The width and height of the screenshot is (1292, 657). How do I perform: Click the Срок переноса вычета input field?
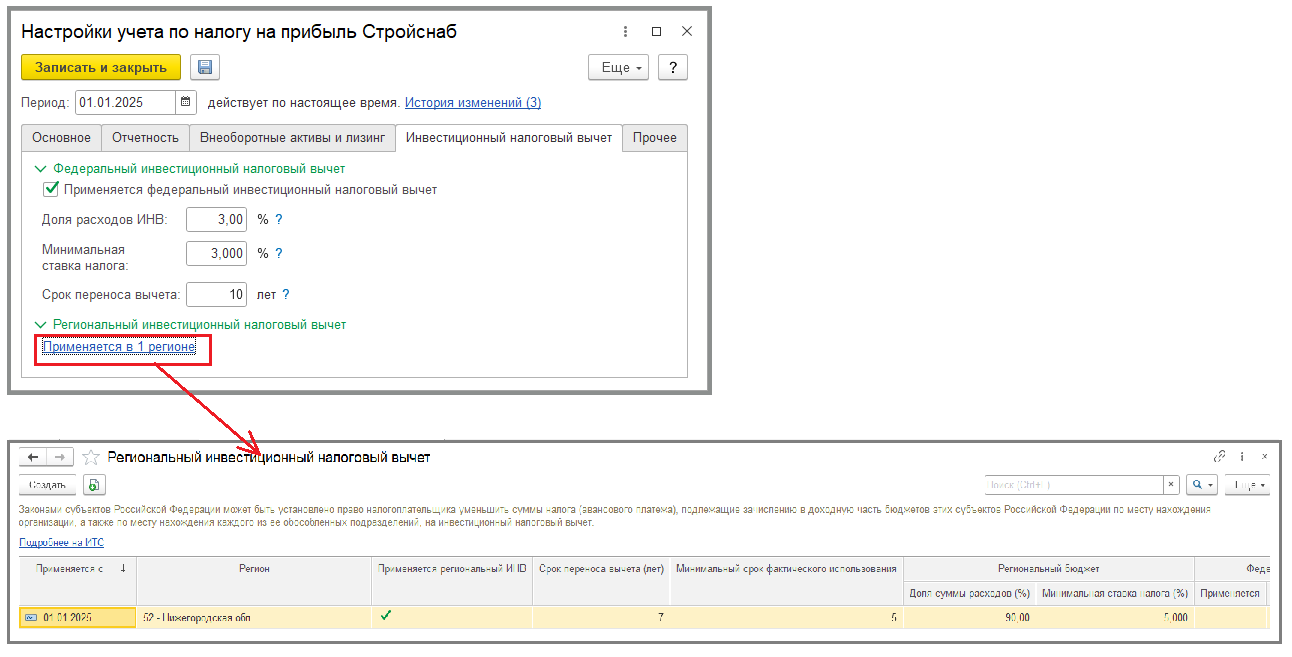(216, 295)
